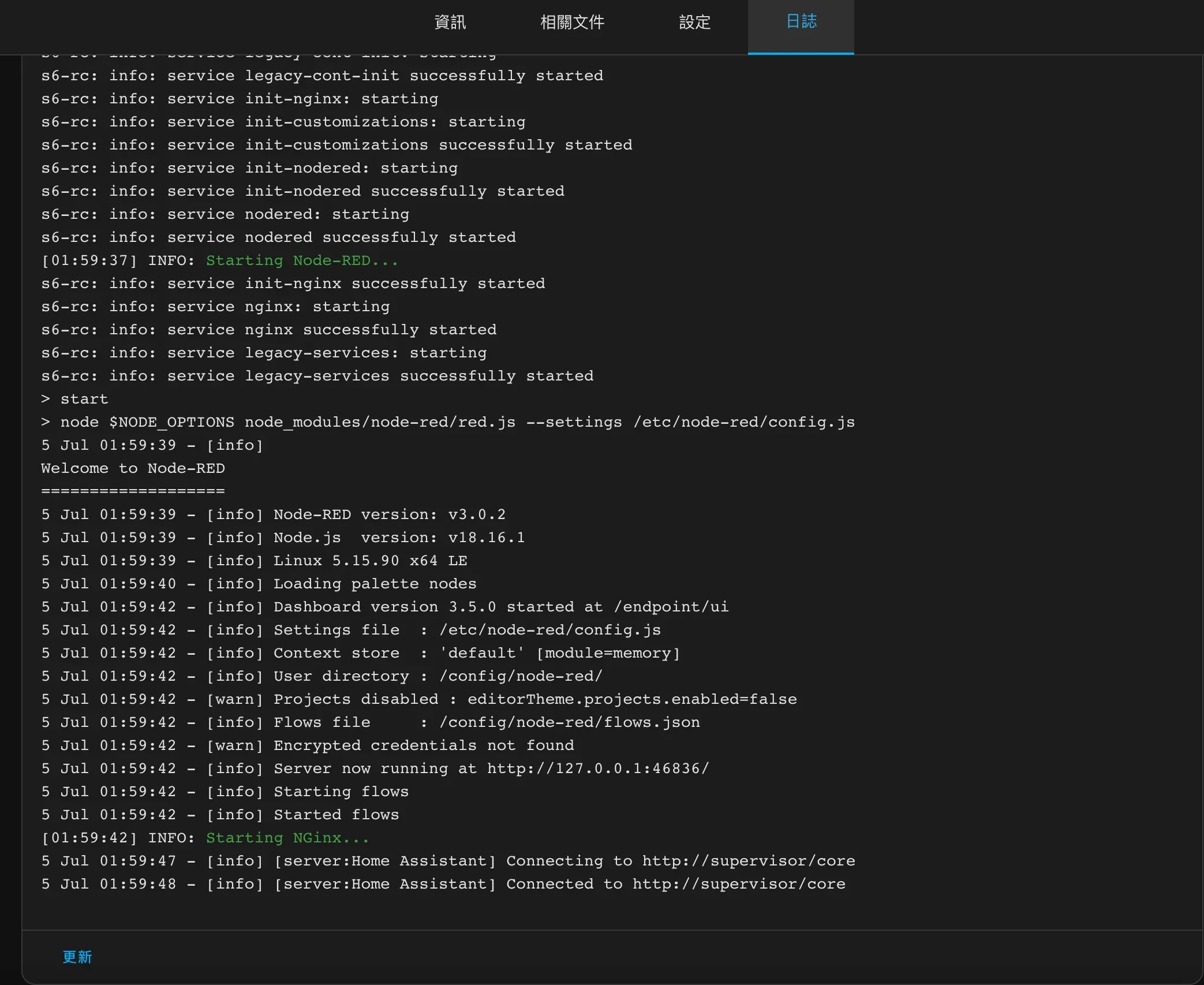Click the 'Server now running at' line
1204x985 pixels.
click(x=375, y=768)
